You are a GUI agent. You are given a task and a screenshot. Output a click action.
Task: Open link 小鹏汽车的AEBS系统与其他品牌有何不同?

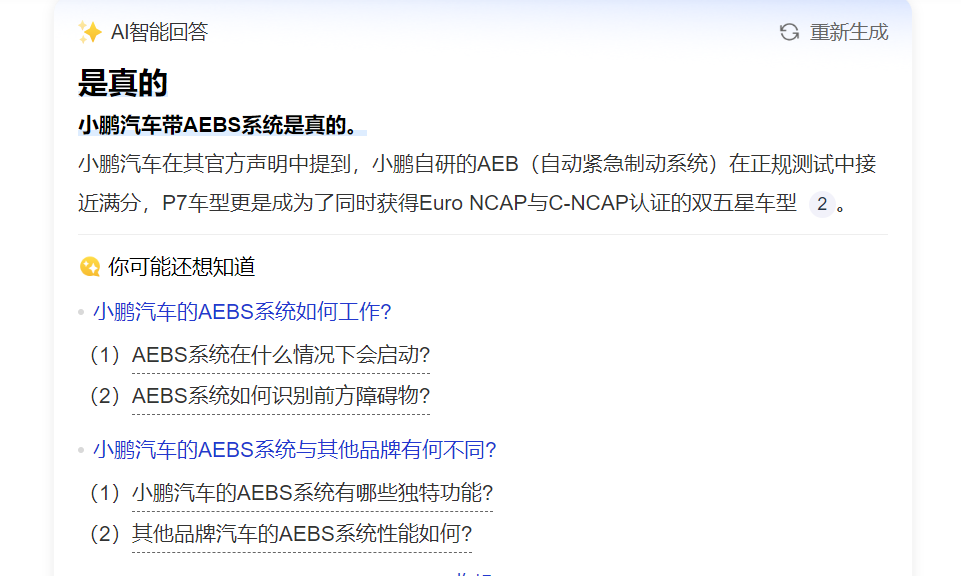[x=294, y=450]
